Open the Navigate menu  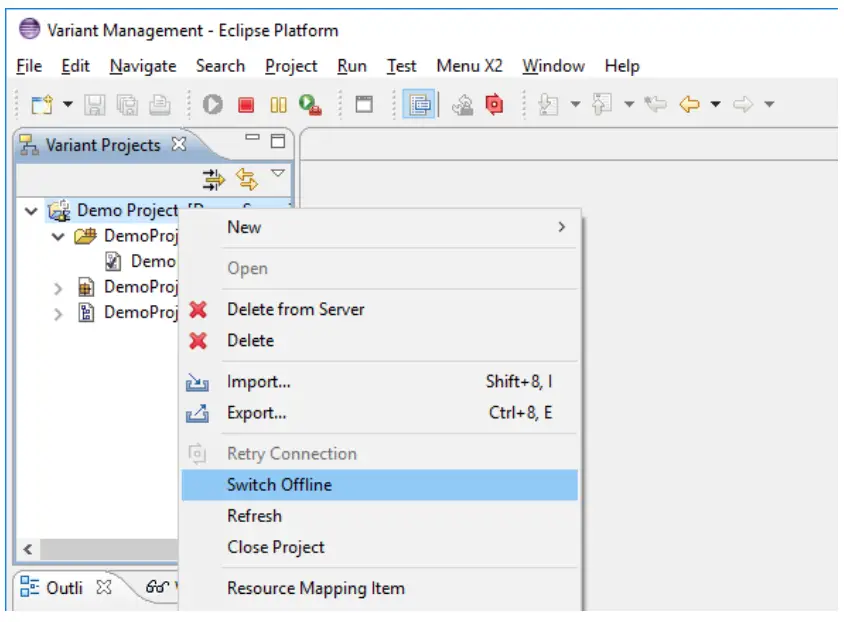(x=143, y=66)
